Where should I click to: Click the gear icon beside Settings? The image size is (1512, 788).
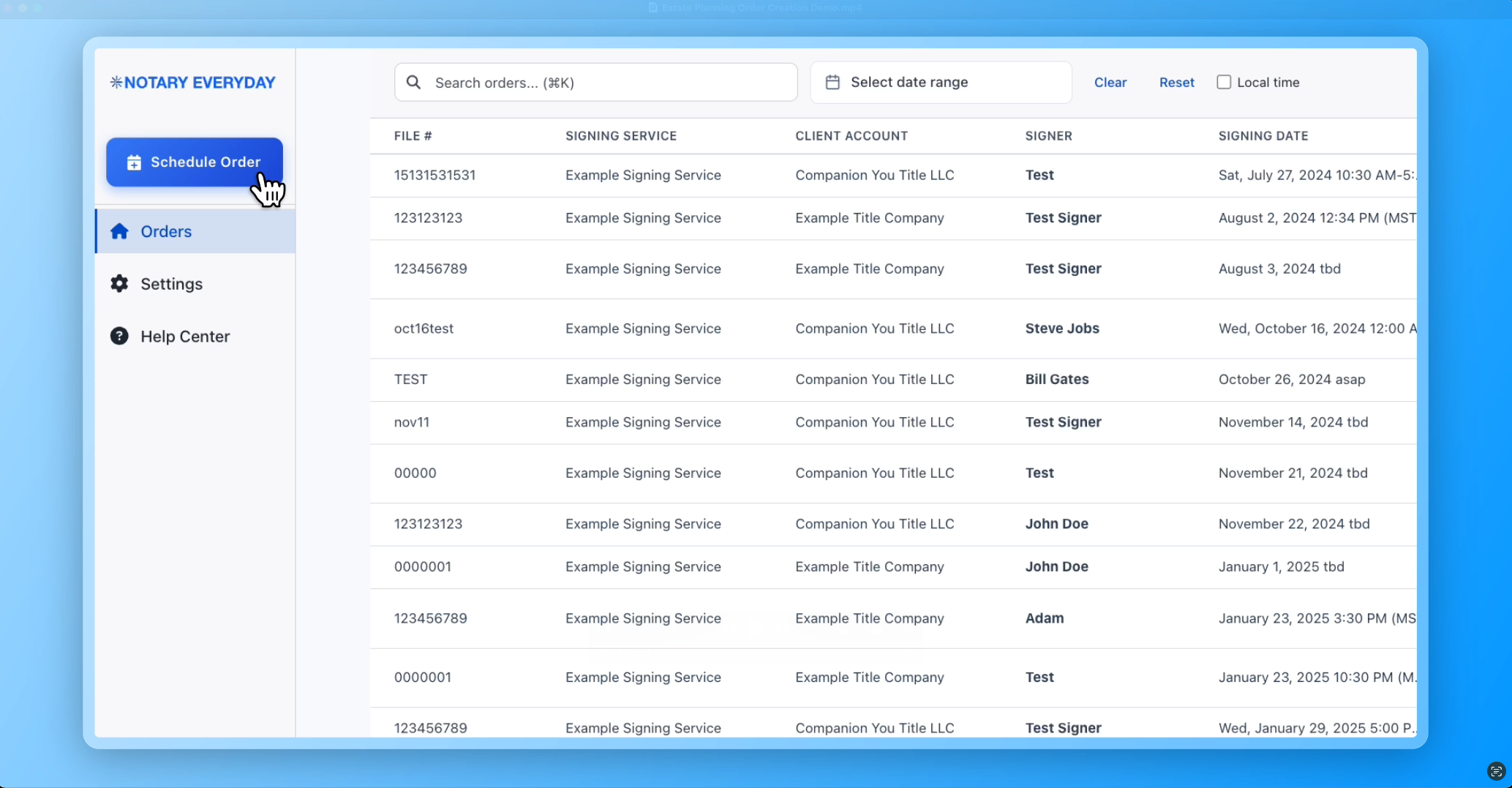(x=119, y=284)
